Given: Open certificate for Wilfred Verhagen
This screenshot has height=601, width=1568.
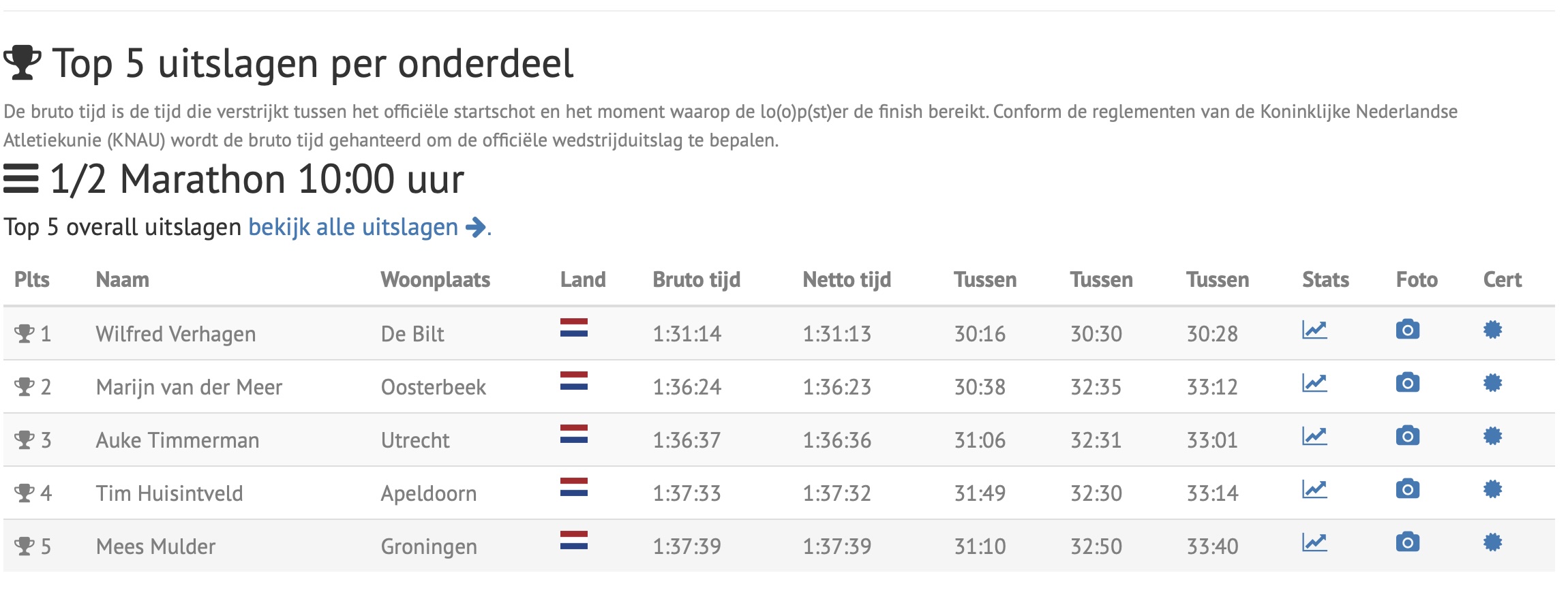Looking at the screenshot, I should [1493, 330].
